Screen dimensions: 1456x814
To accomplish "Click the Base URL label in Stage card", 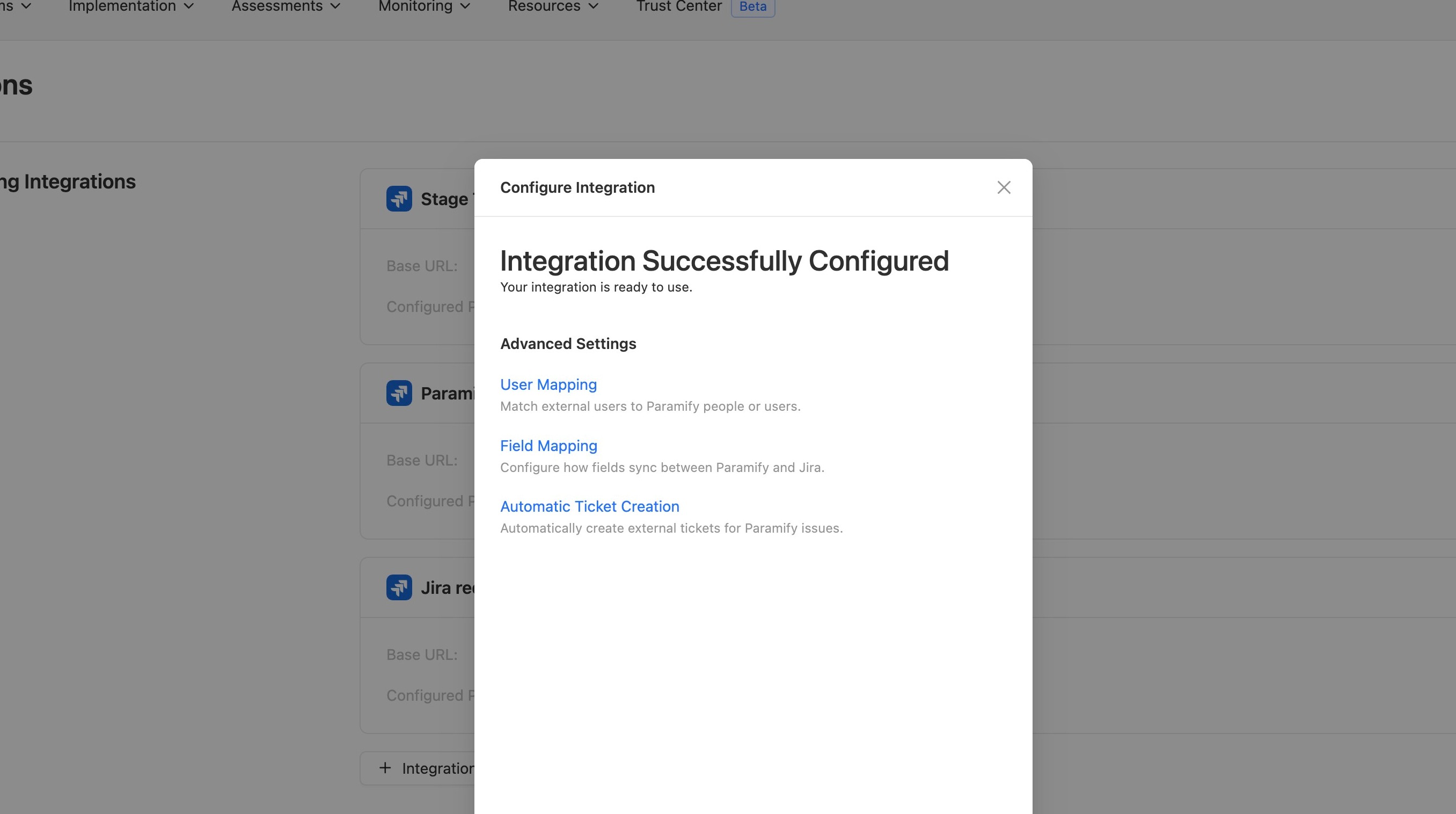I will point(422,266).
